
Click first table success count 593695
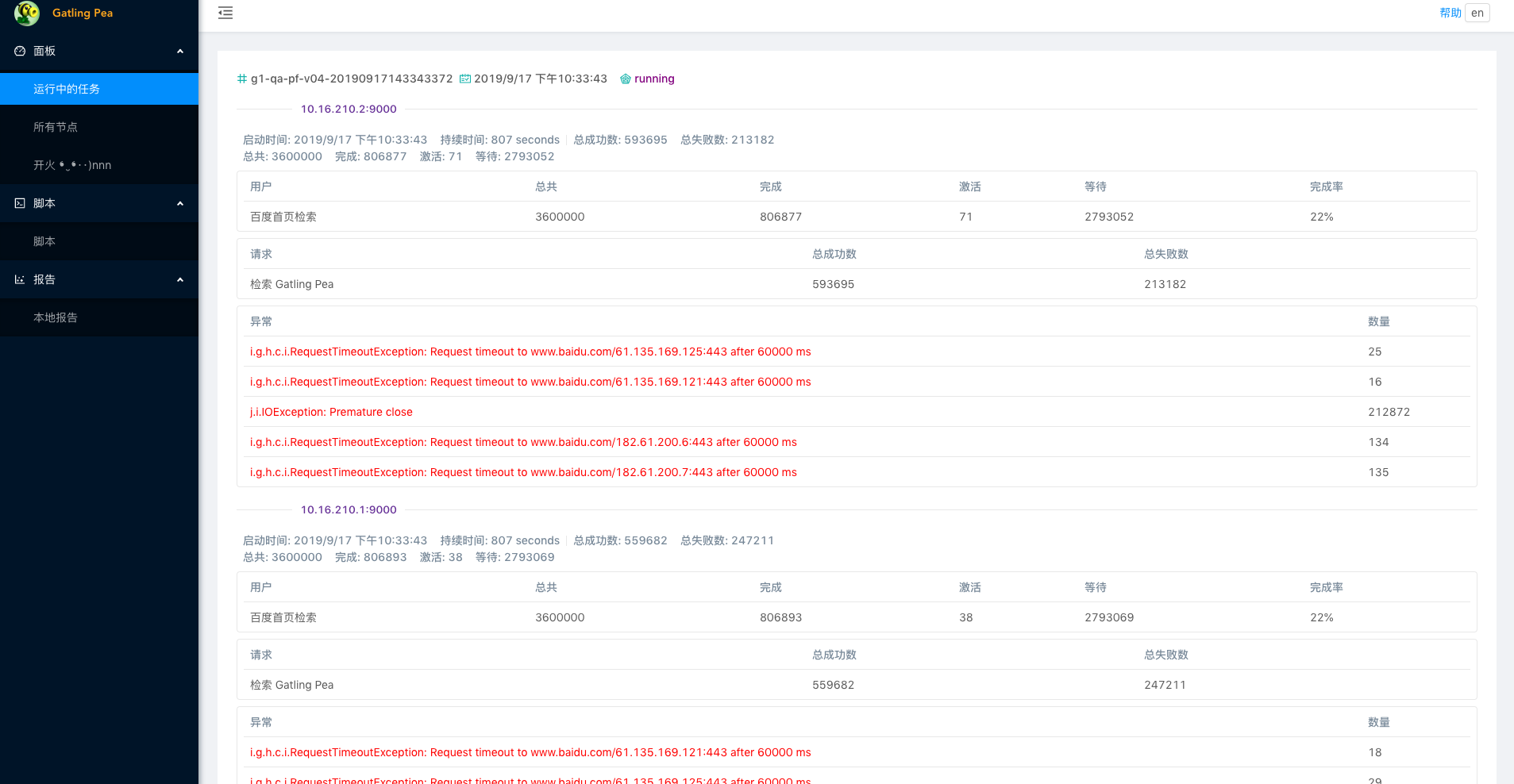click(x=833, y=284)
